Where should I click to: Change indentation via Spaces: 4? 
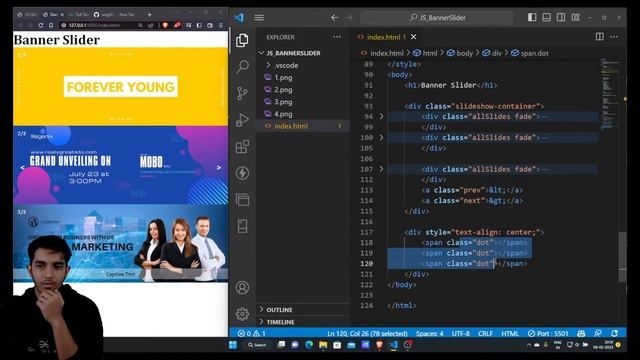[429, 333]
